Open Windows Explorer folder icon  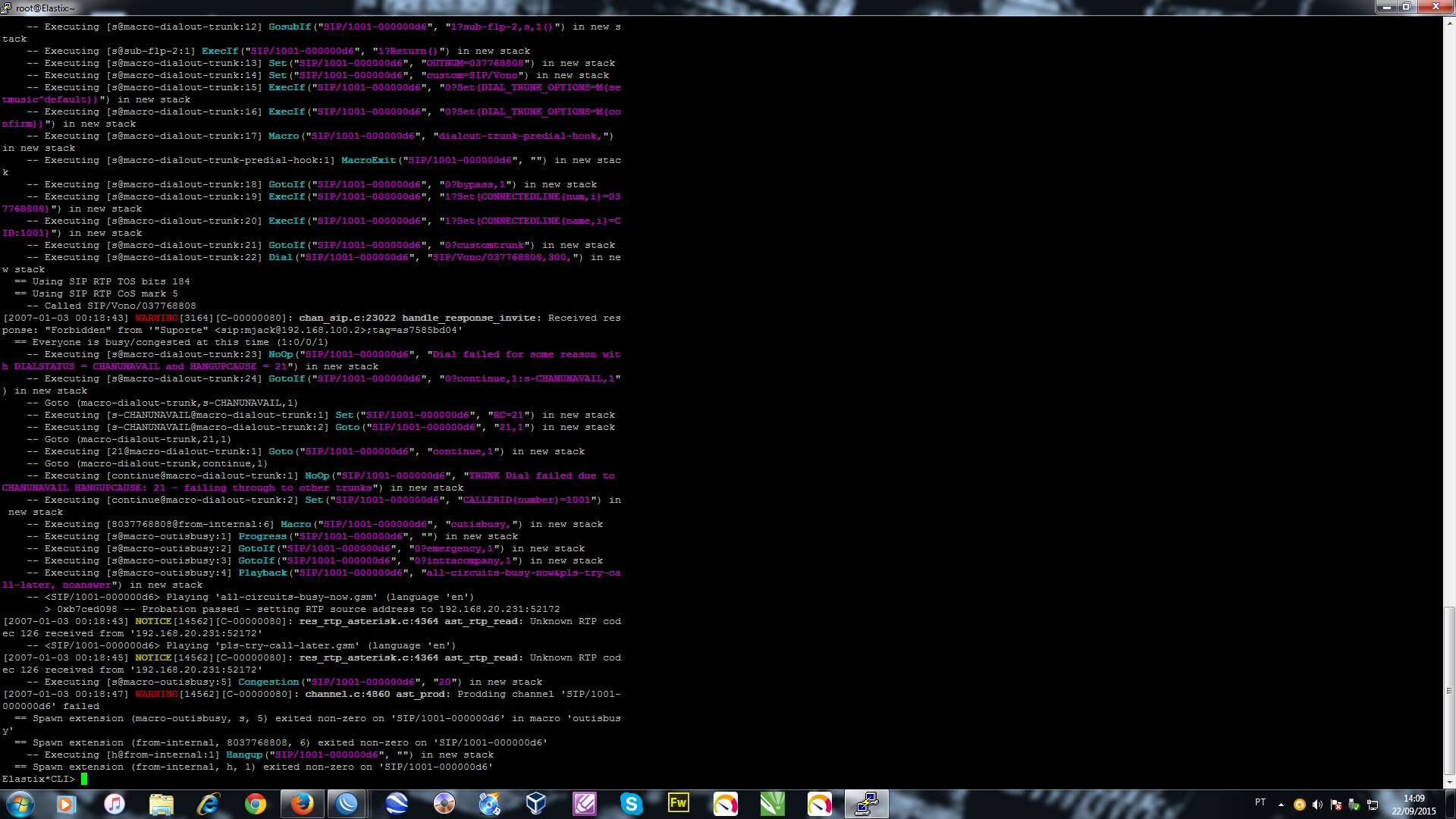click(x=161, y=804)
